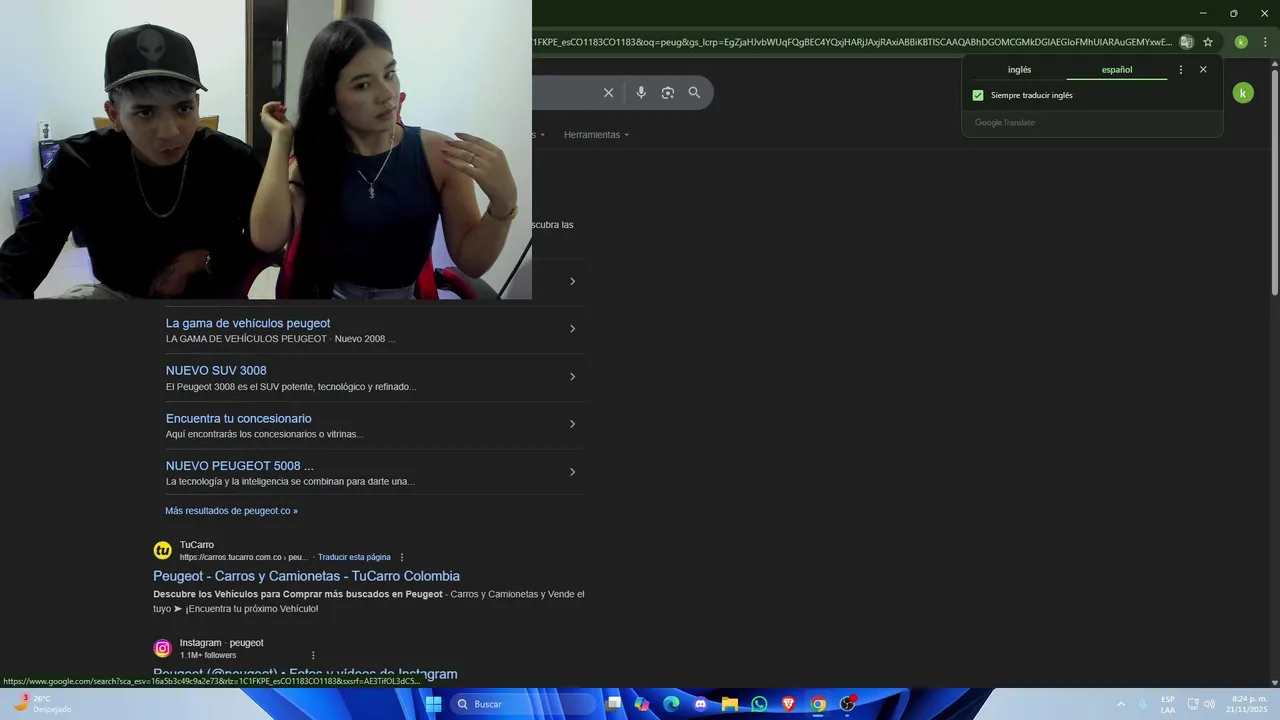Click Traducir esta página link
Viewport: 1280px width, 720px height.
tap(354, 557)
